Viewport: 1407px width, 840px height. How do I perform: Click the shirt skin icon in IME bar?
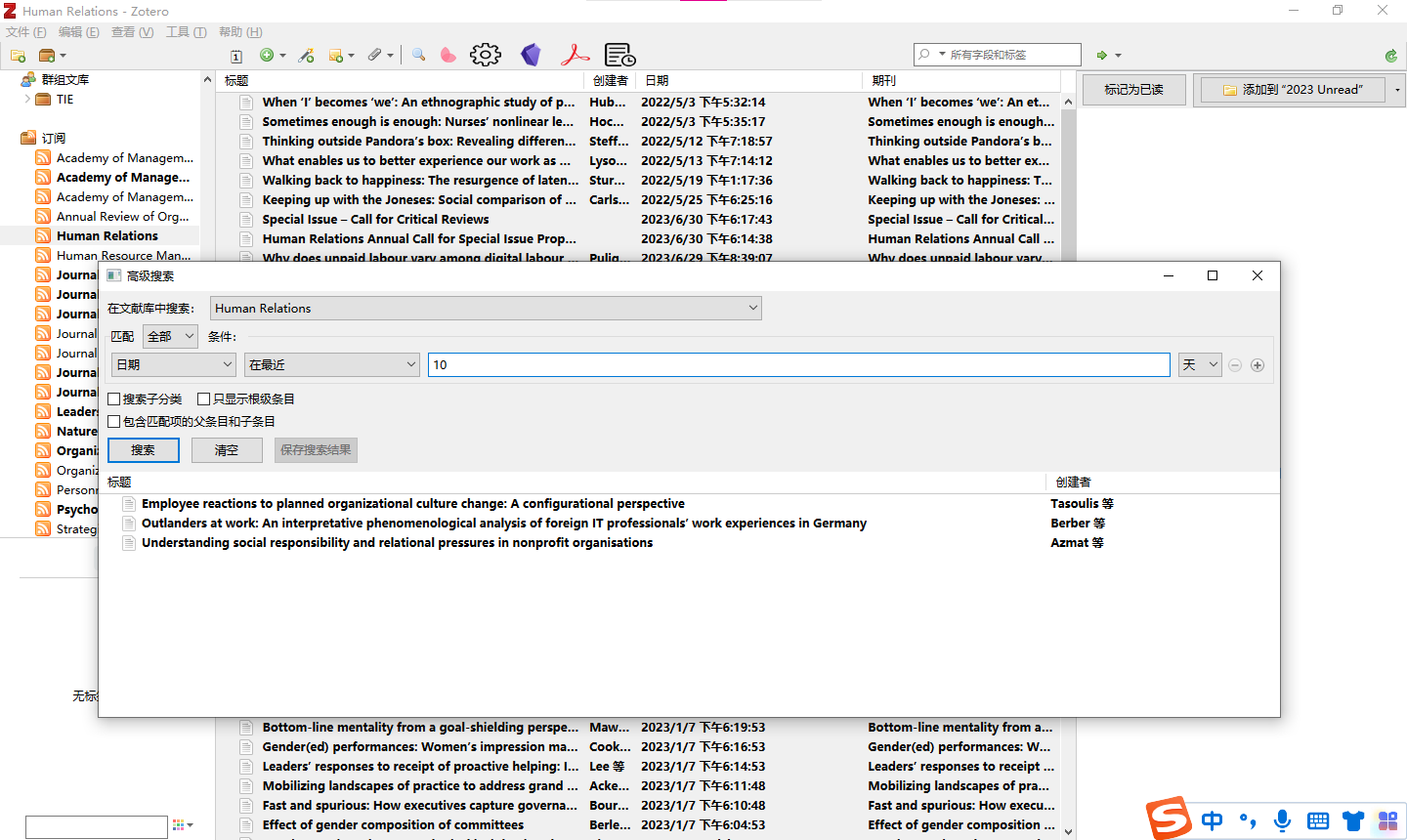tap(1353, 820)
